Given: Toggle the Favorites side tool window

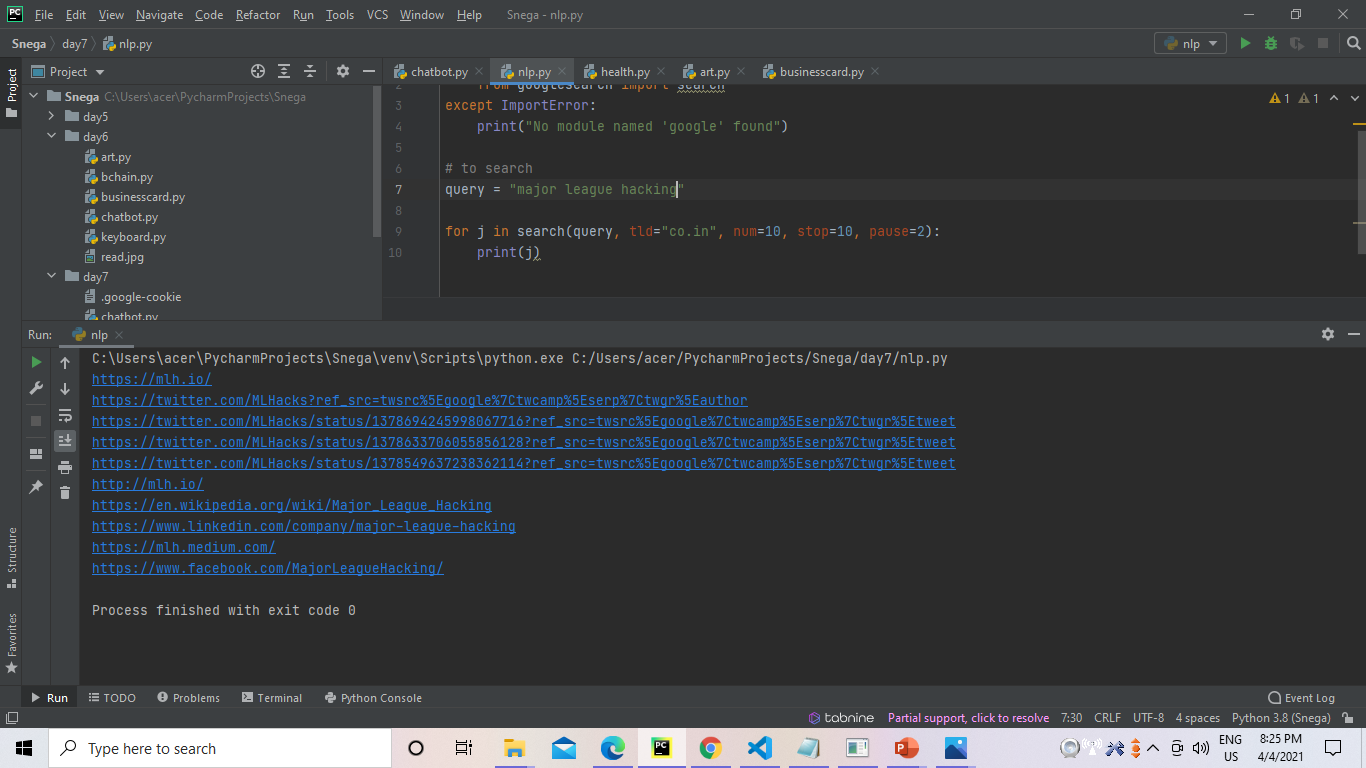Looking at the screenshot, I should click(12, 642).
